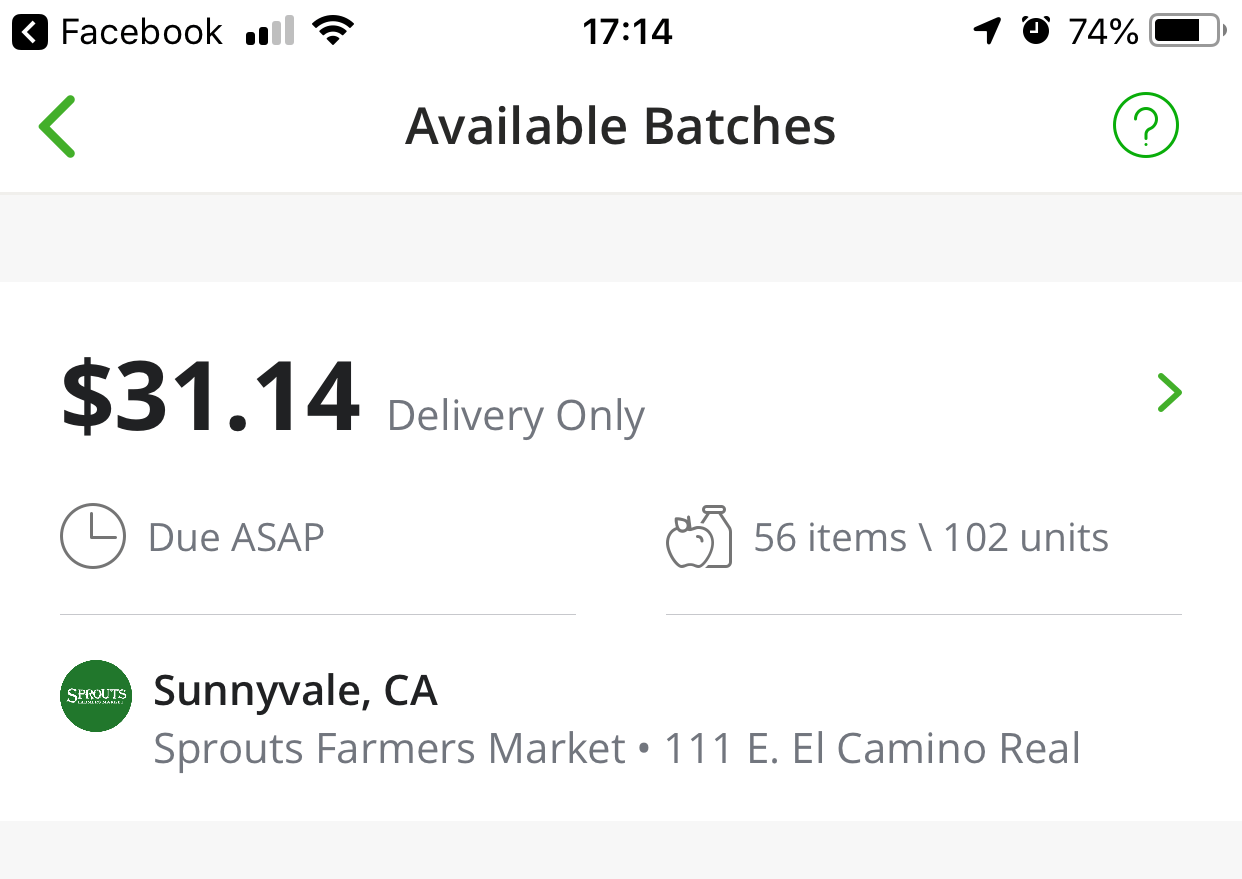Select the Sunnyvale, CA store name

click(295, 691)
